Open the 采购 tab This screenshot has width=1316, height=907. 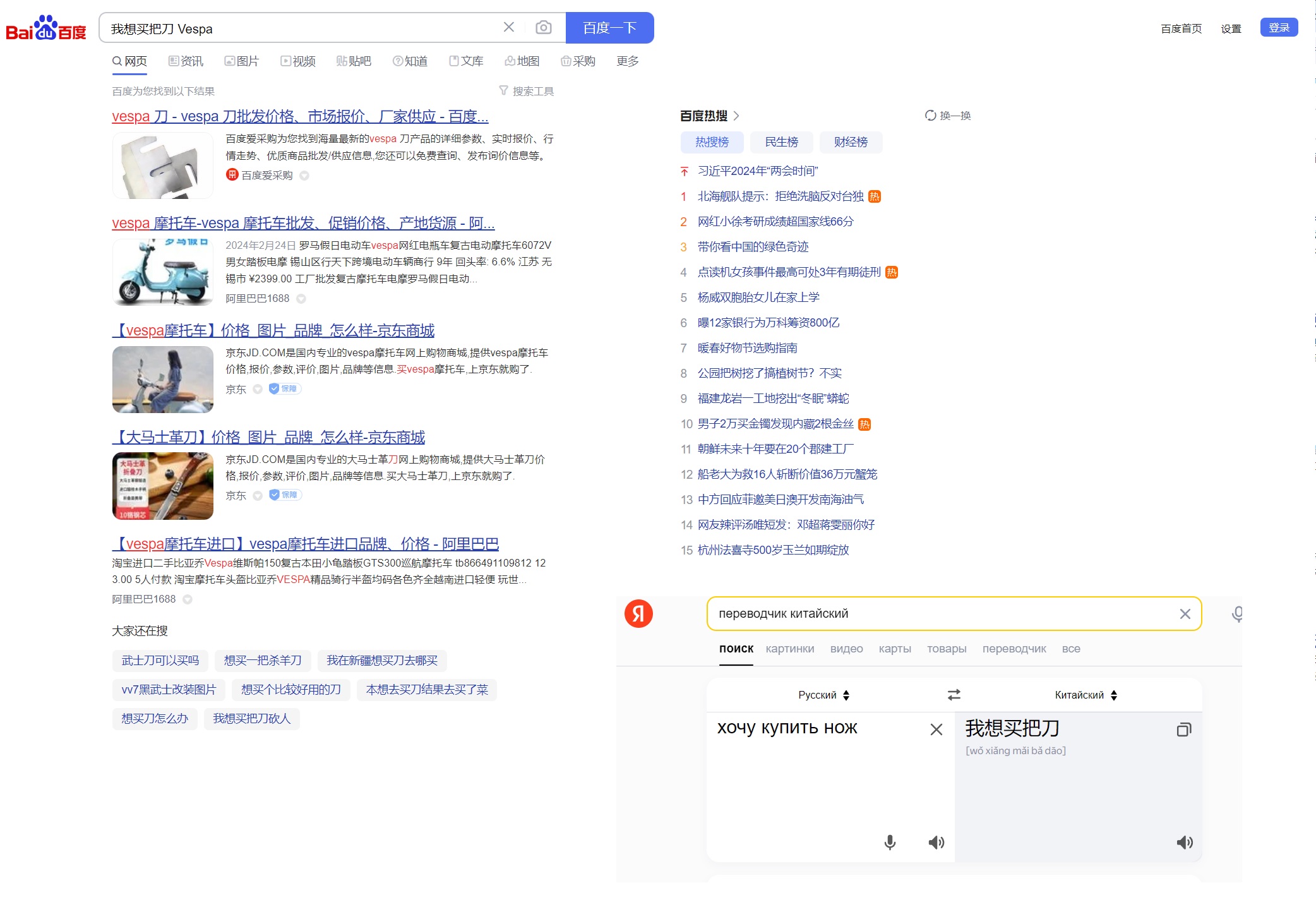[578, 61]
